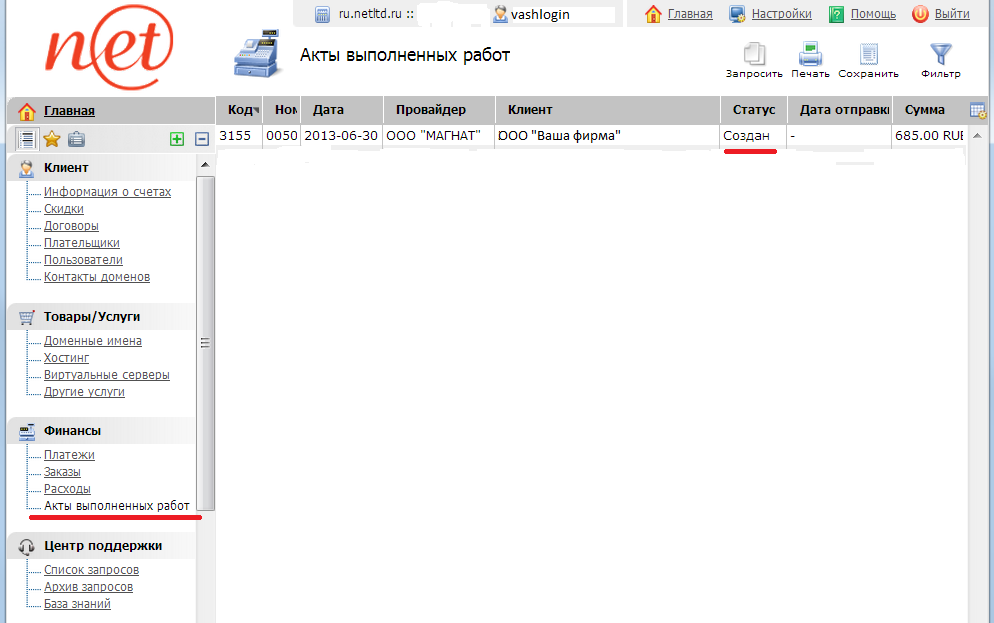This screenshot has height=623, width=994.
Task: Click the Сохранить document icon
Action: coord(868,55)
